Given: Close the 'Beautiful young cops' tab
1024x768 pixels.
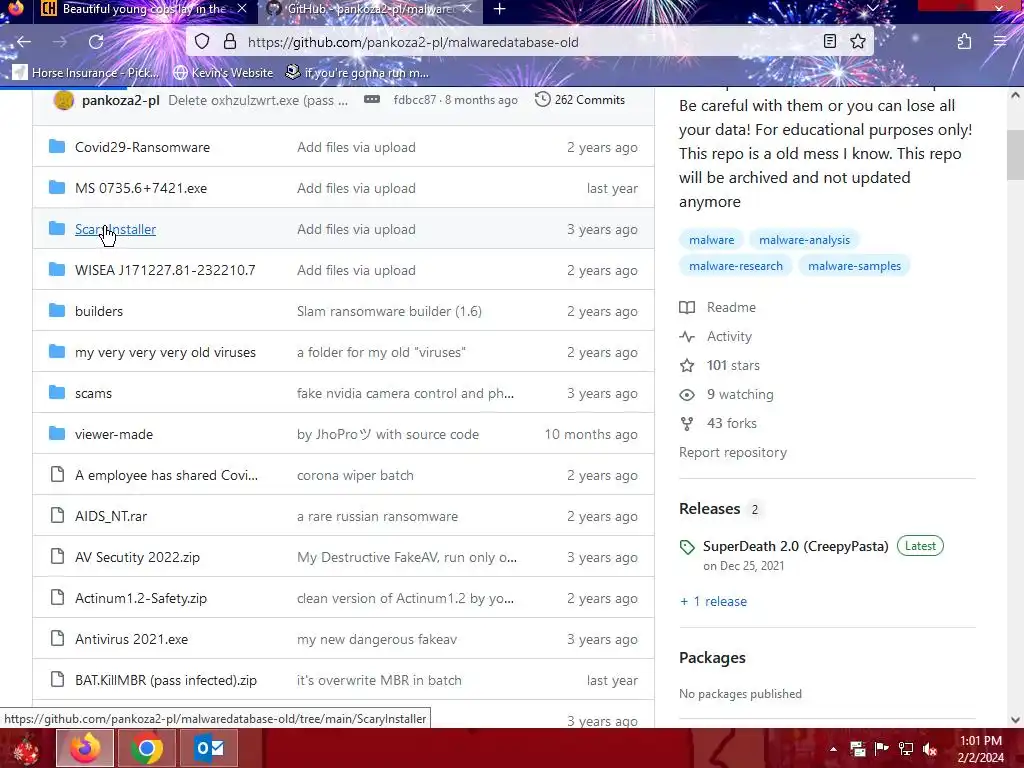Looking at the screenshot, I should pyautogui.click(x=242, y=9).
